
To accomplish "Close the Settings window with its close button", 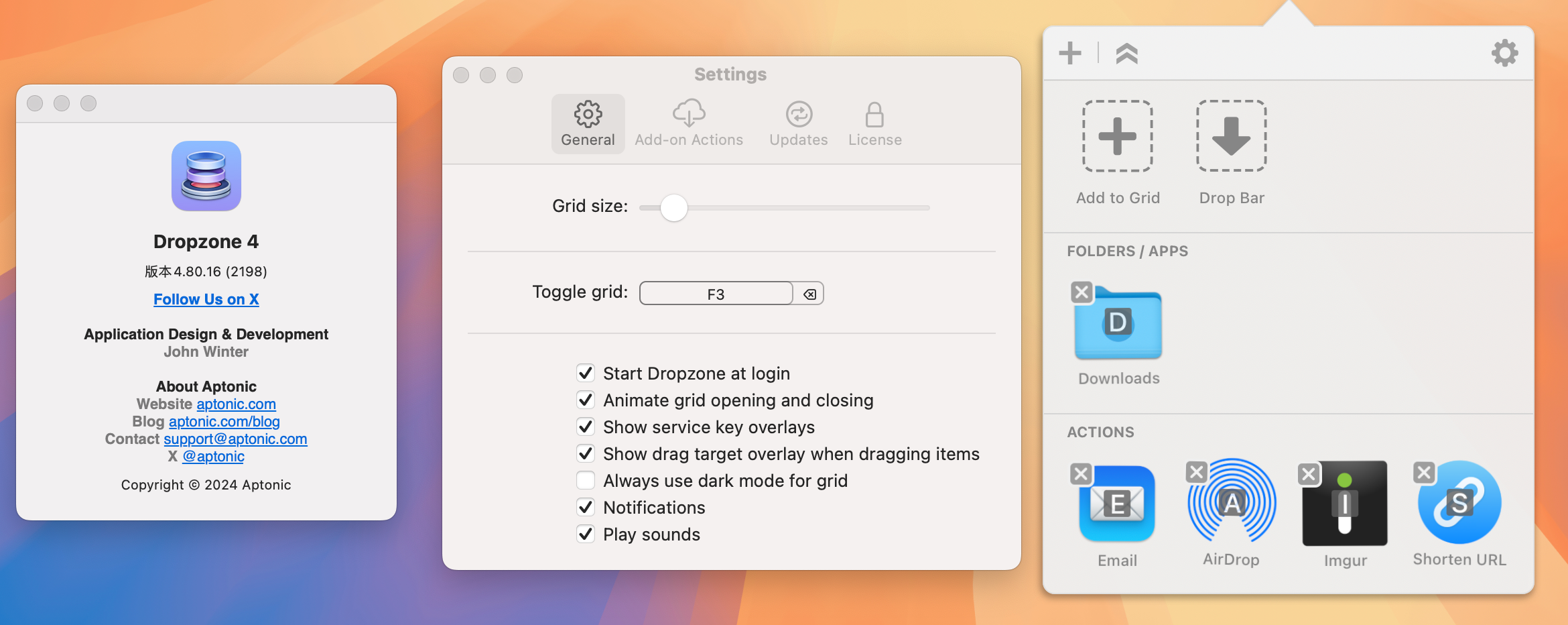I will 461,75.
